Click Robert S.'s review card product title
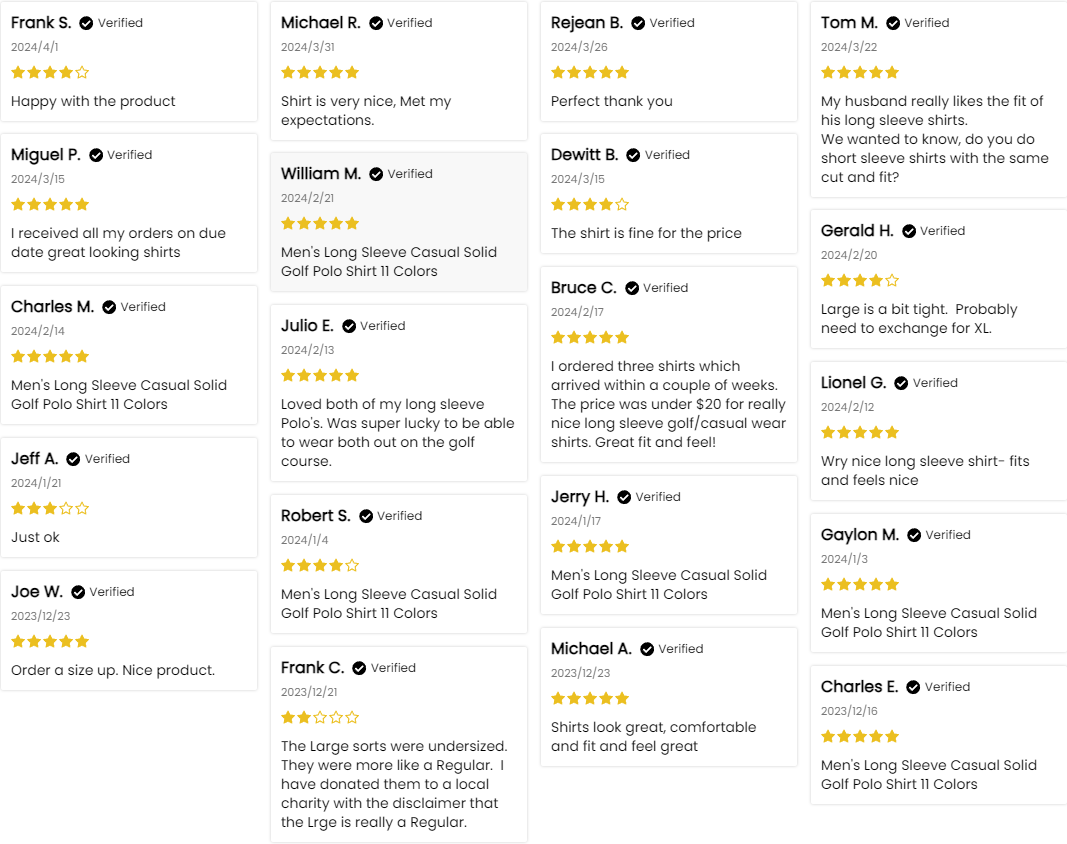This screenshot has height=844, width=1067. click(x=389, y=603)
